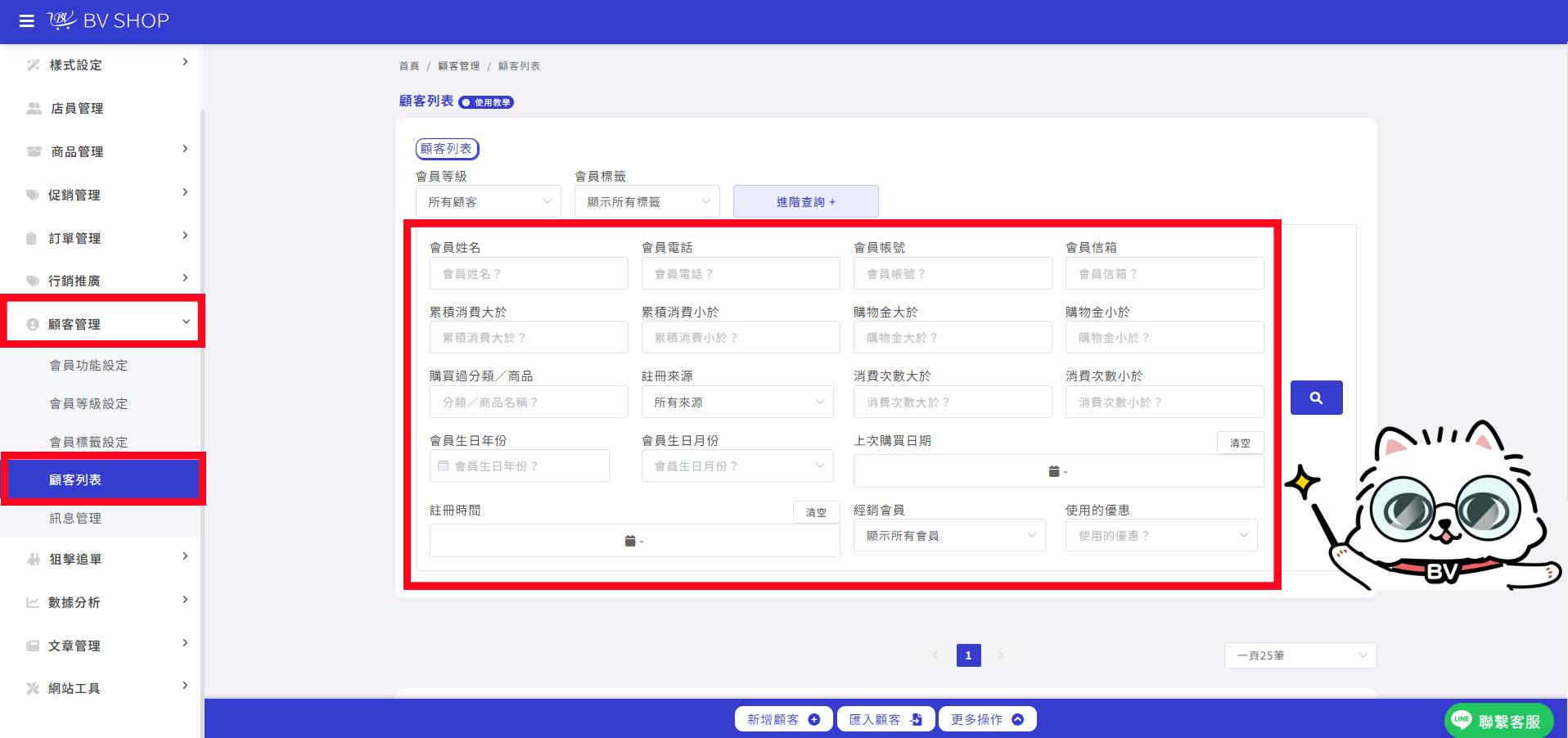Select 顧客列表 in the sidebar
This screenshot has height=738, width=1568.
point(102,479)
